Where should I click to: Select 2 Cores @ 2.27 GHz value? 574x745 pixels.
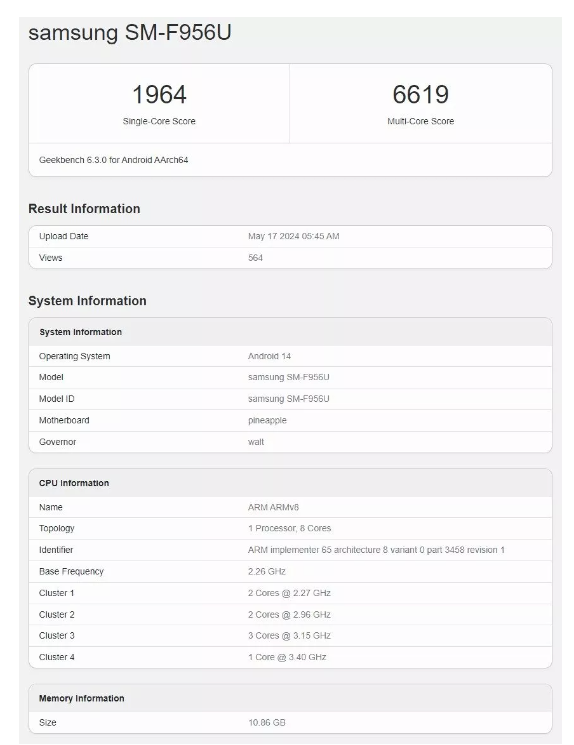tap(289, 593)
